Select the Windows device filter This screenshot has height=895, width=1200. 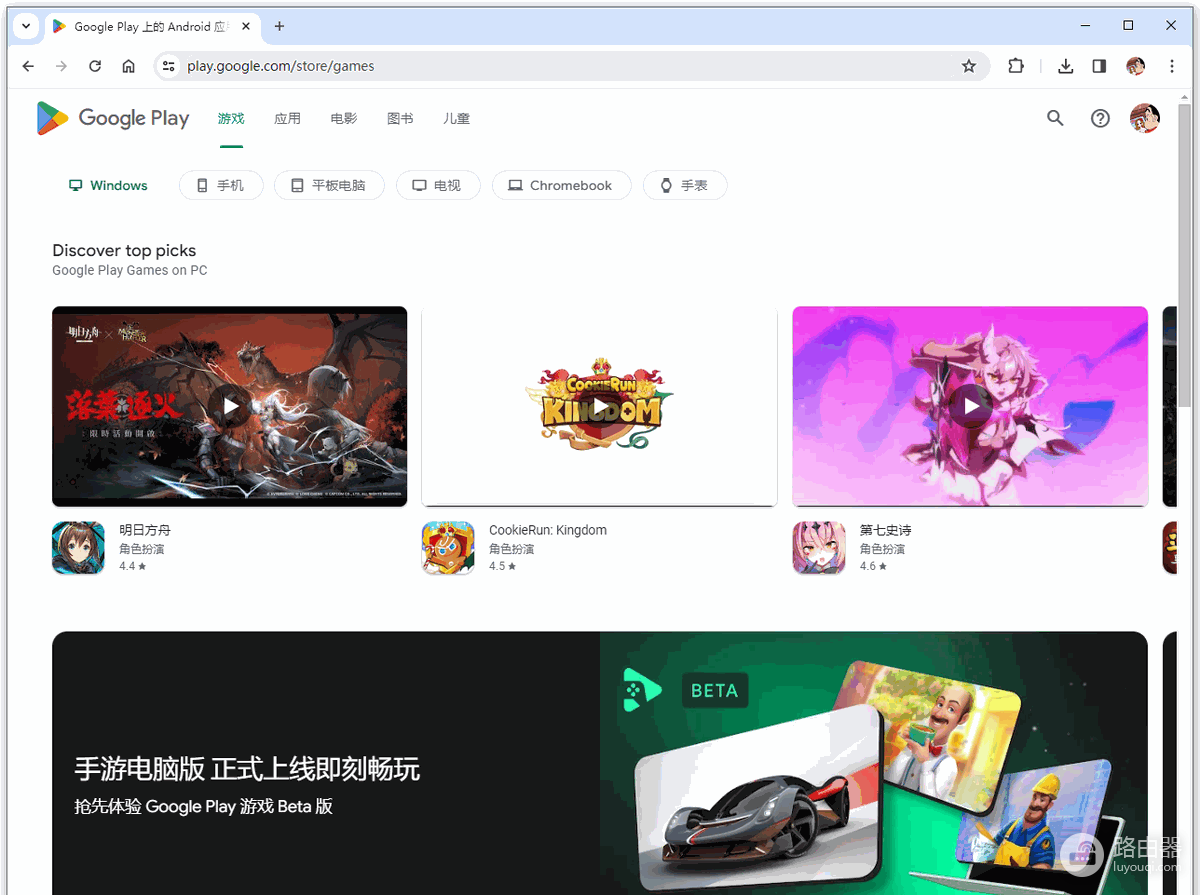tap(108, 185)
